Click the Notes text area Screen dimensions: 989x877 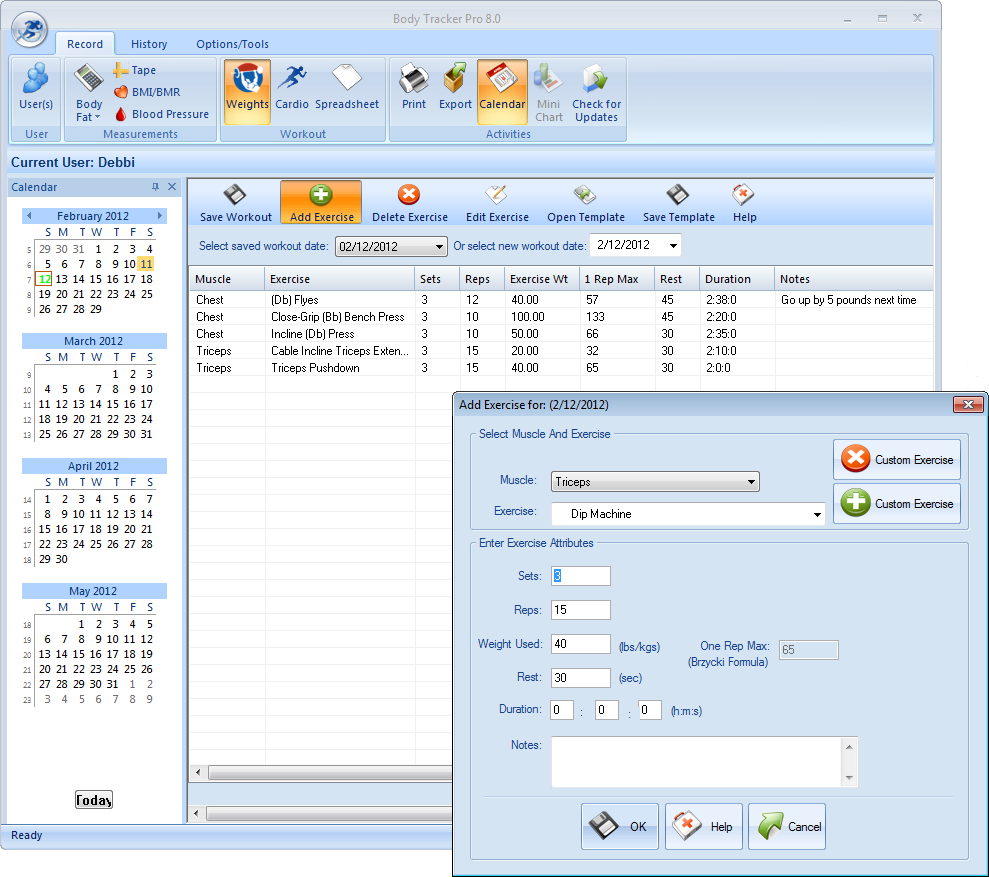(x=697, y=762)
